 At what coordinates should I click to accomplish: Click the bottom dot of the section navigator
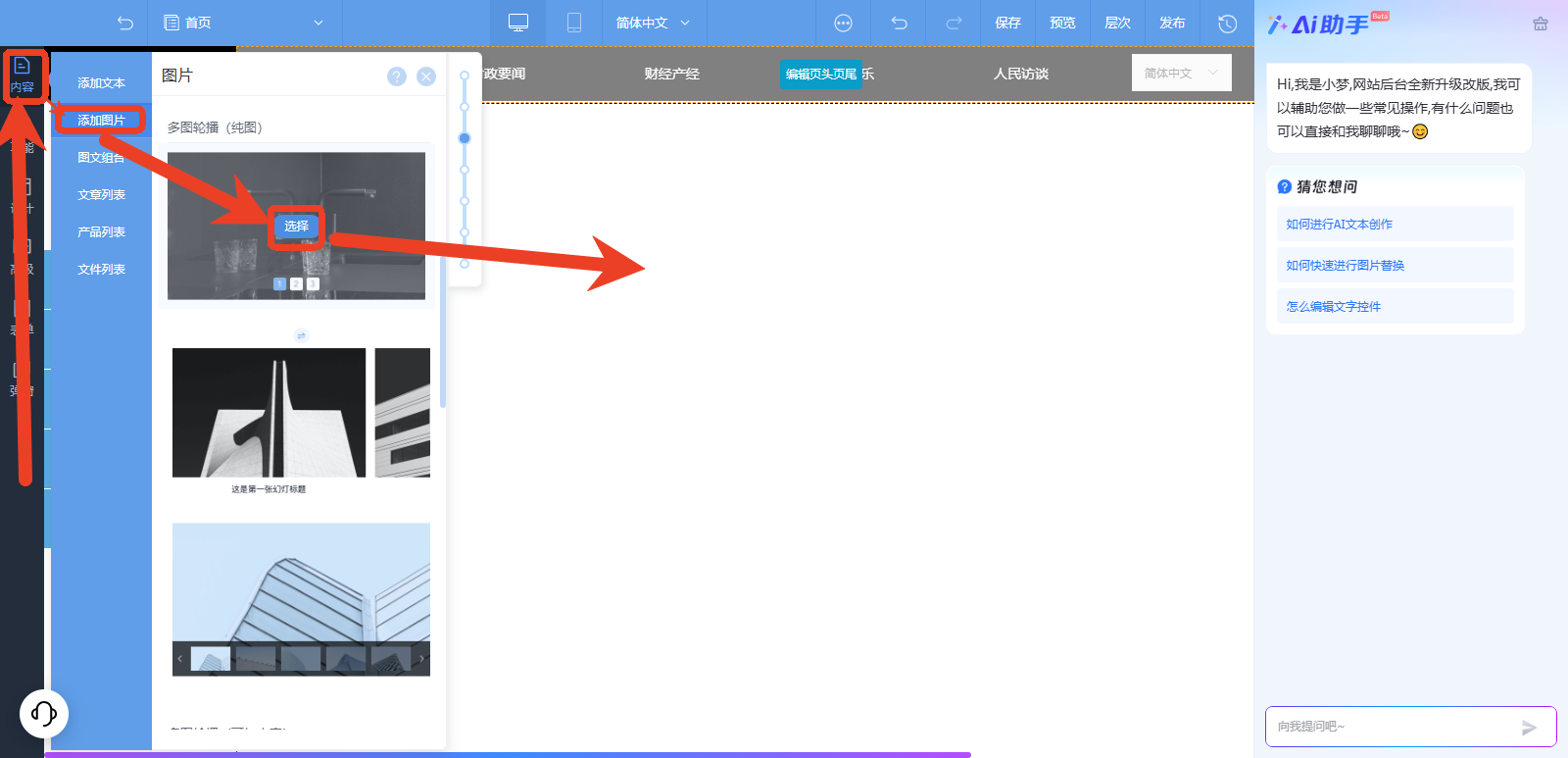(x=465, y=264)
